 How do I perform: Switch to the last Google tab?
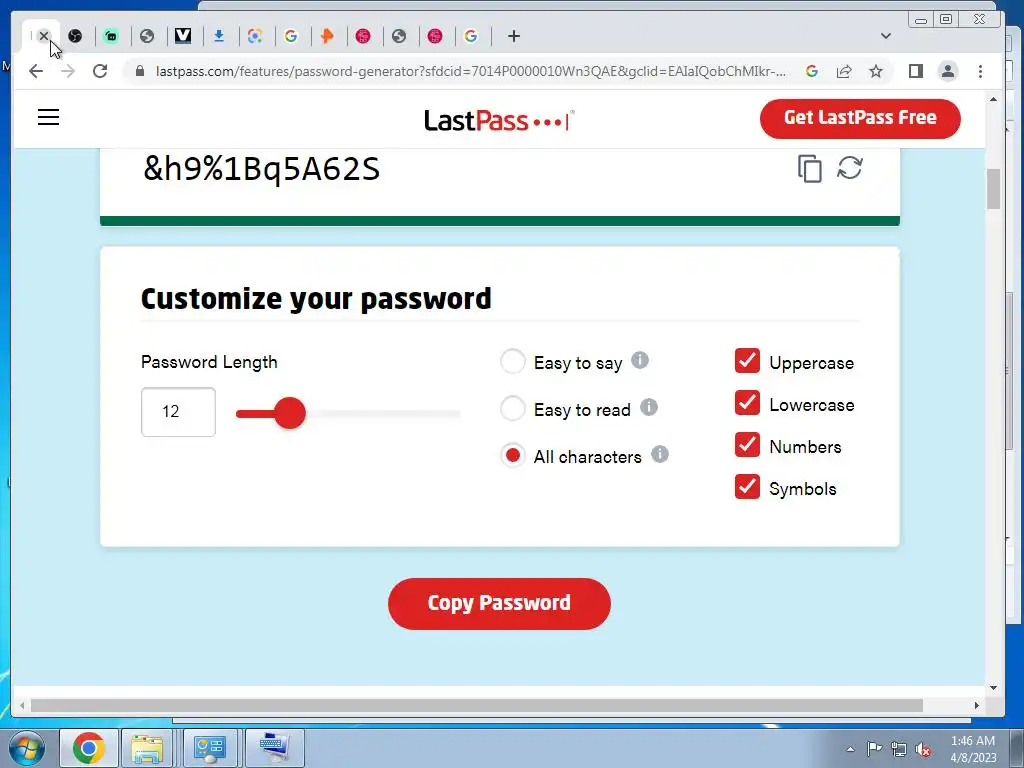pyautogui.click(x=471, y=36)
